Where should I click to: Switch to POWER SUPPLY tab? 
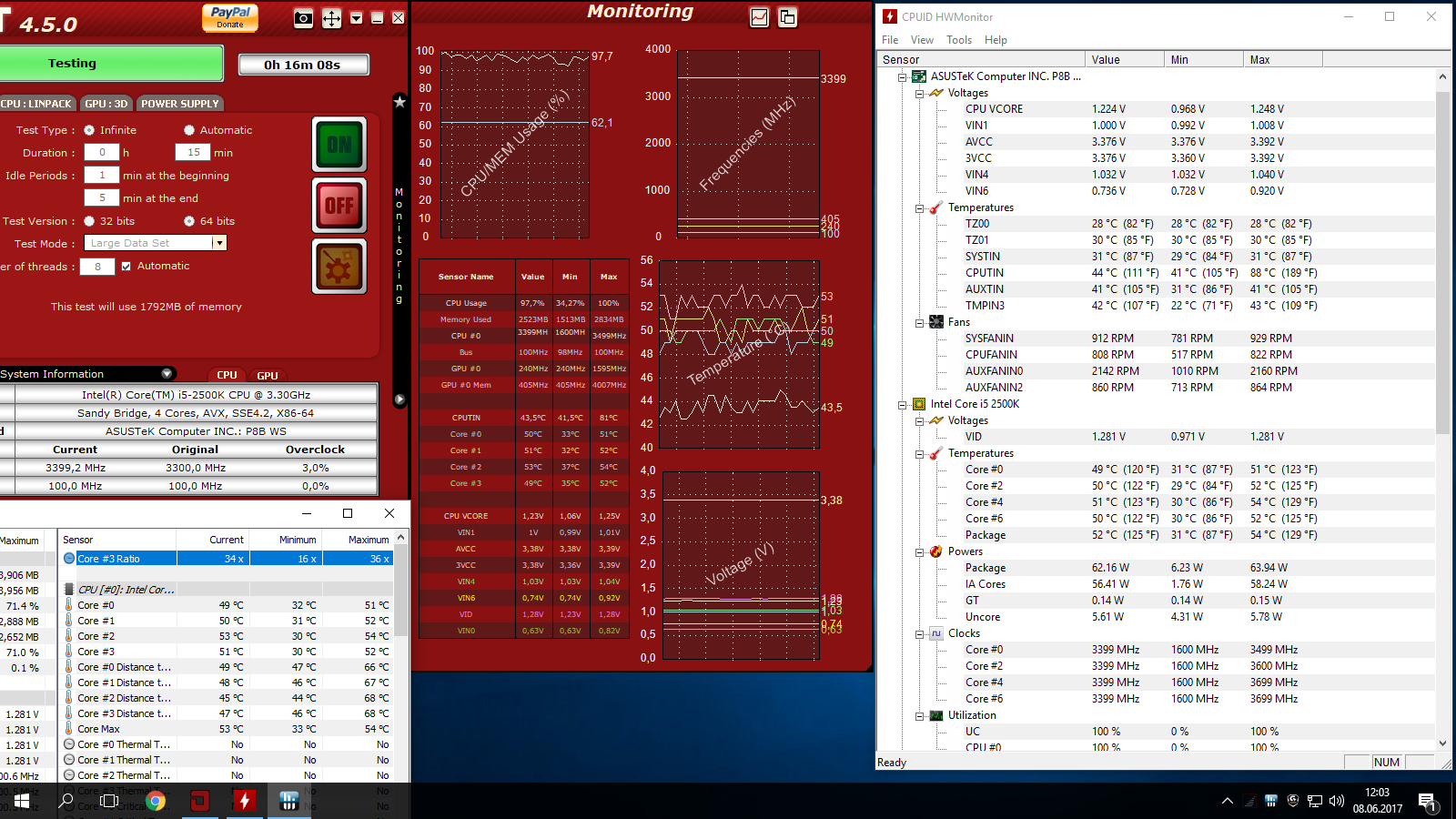180,104
